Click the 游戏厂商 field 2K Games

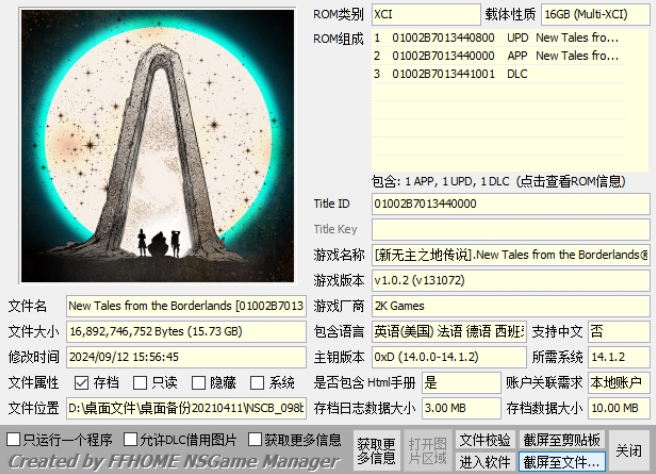click(511, 306)
